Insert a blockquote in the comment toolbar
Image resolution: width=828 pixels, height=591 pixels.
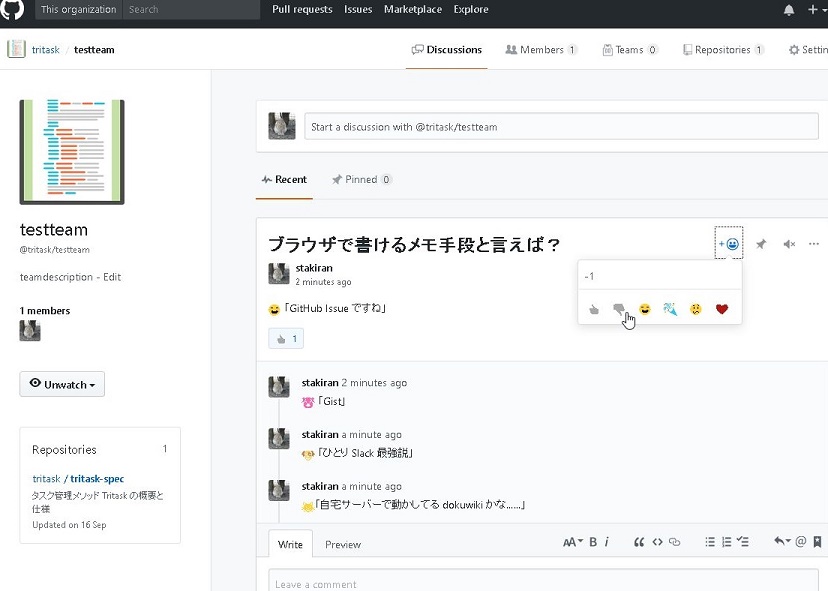(639, 542)
